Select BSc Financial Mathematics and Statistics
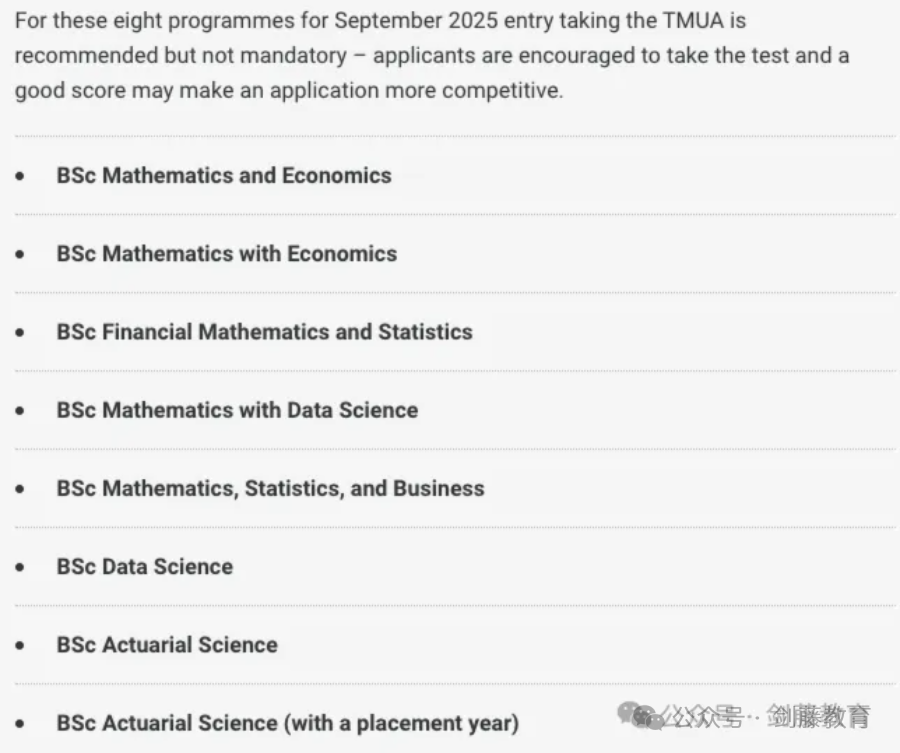The height and width of the screenshot is (753, 900). coord(265,332)
